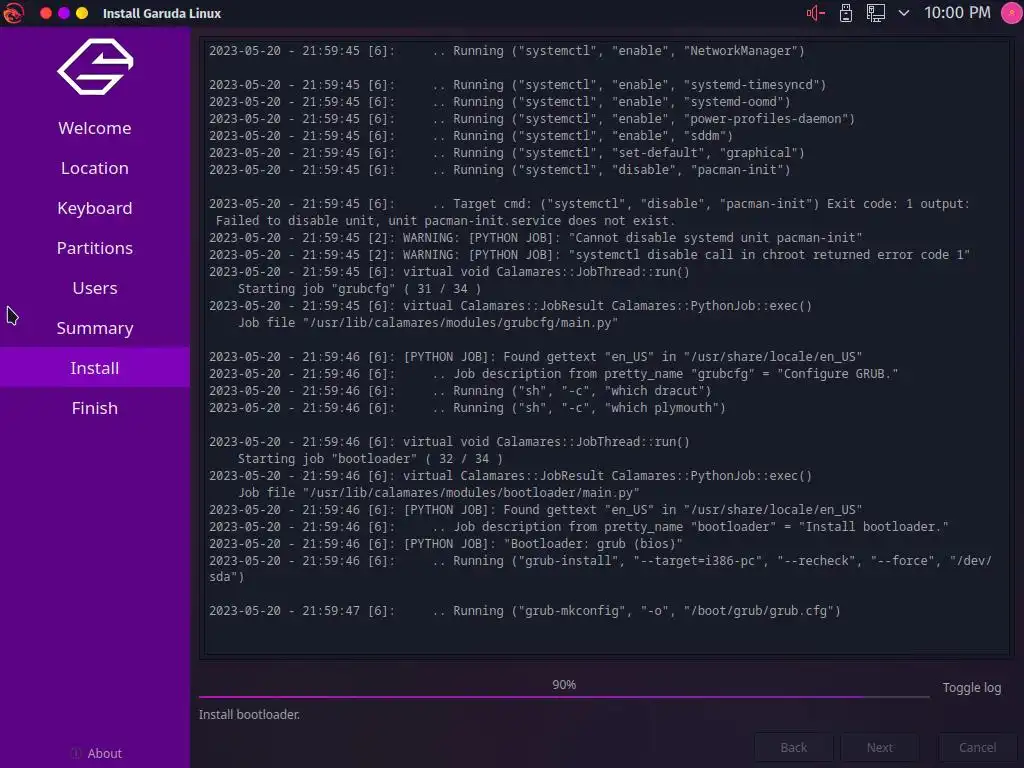
Task: Open the USB removable device tray icon
Action: pos(846,13)
